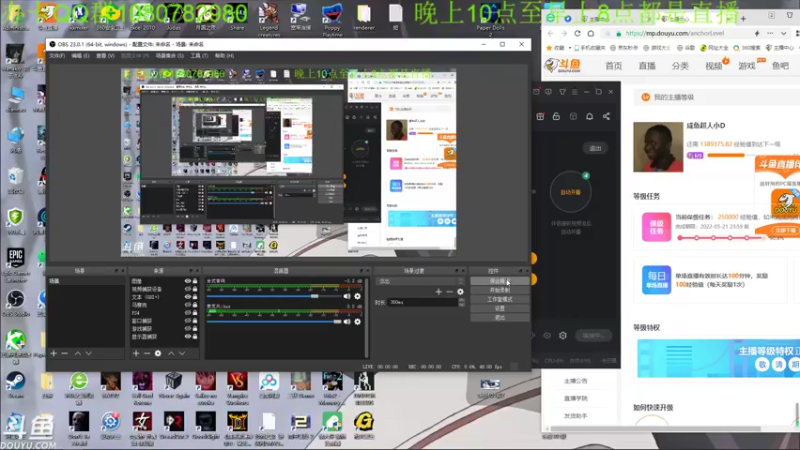Viewport: 800px width, 450px height.
Task: Click the share icon in the dark Douyu panel
Action: pyautogui.click(x=606, y=116)
